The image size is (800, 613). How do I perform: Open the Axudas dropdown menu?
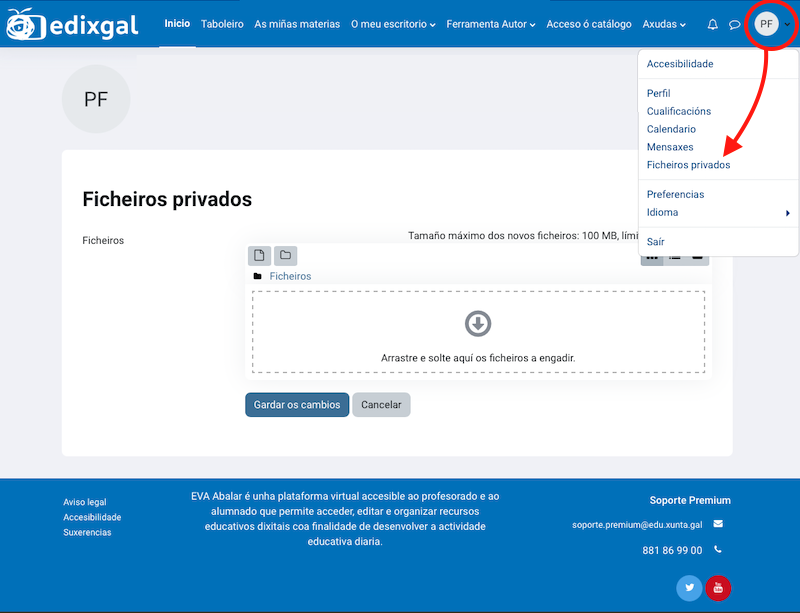664,24
